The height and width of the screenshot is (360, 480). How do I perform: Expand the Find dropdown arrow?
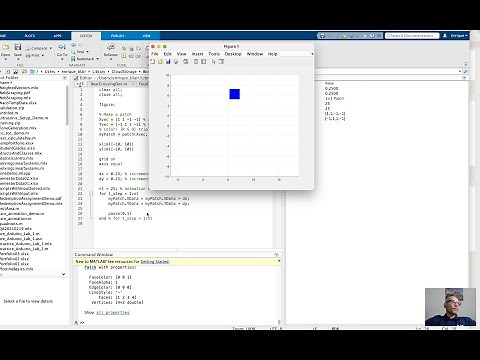click(x=88, y=52)
